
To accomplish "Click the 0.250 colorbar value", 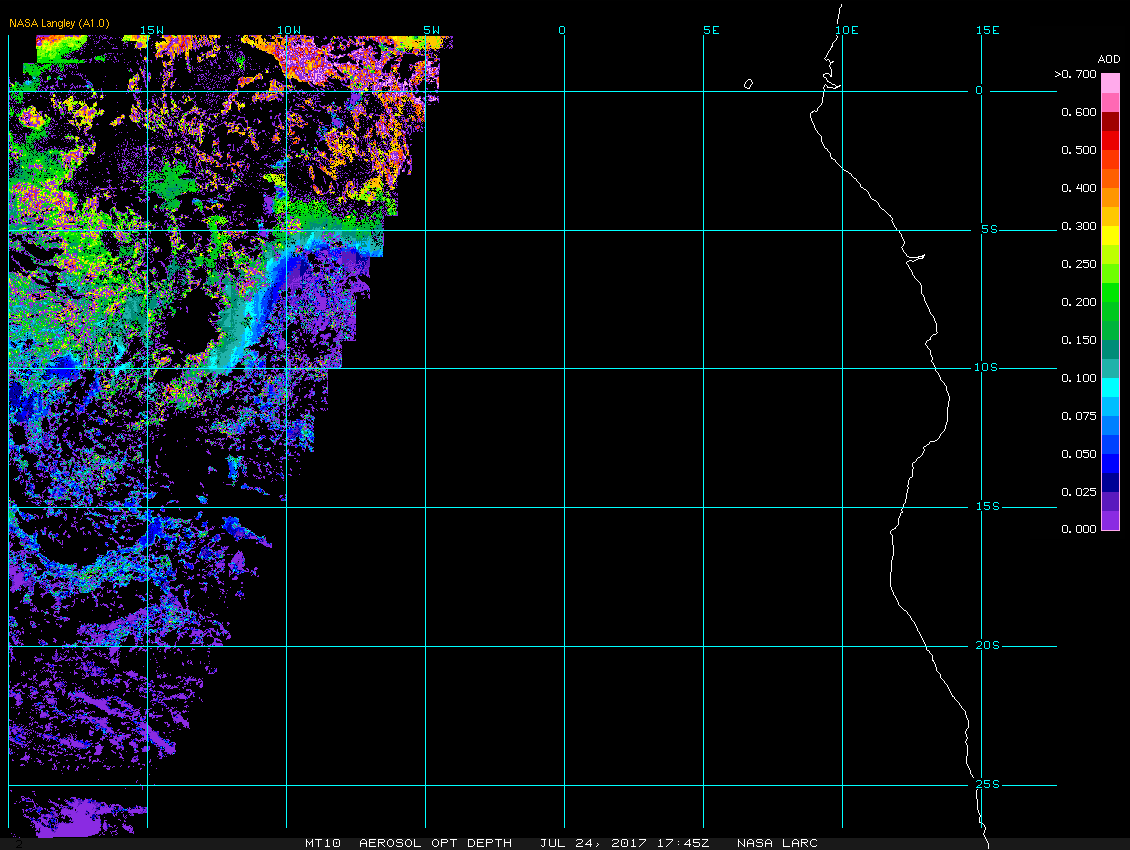I will pyautogui.click(x=1079, y=265).
